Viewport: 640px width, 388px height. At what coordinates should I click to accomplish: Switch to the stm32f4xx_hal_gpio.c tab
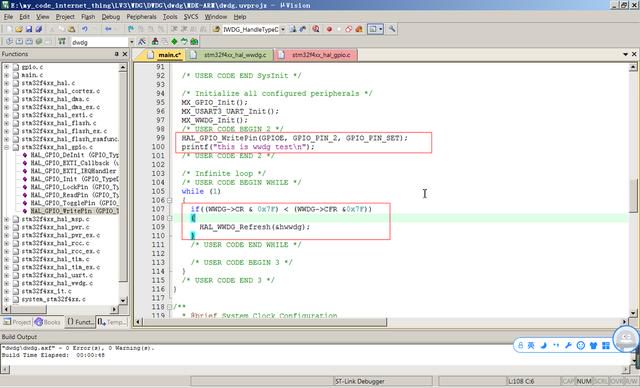[316, 55]
